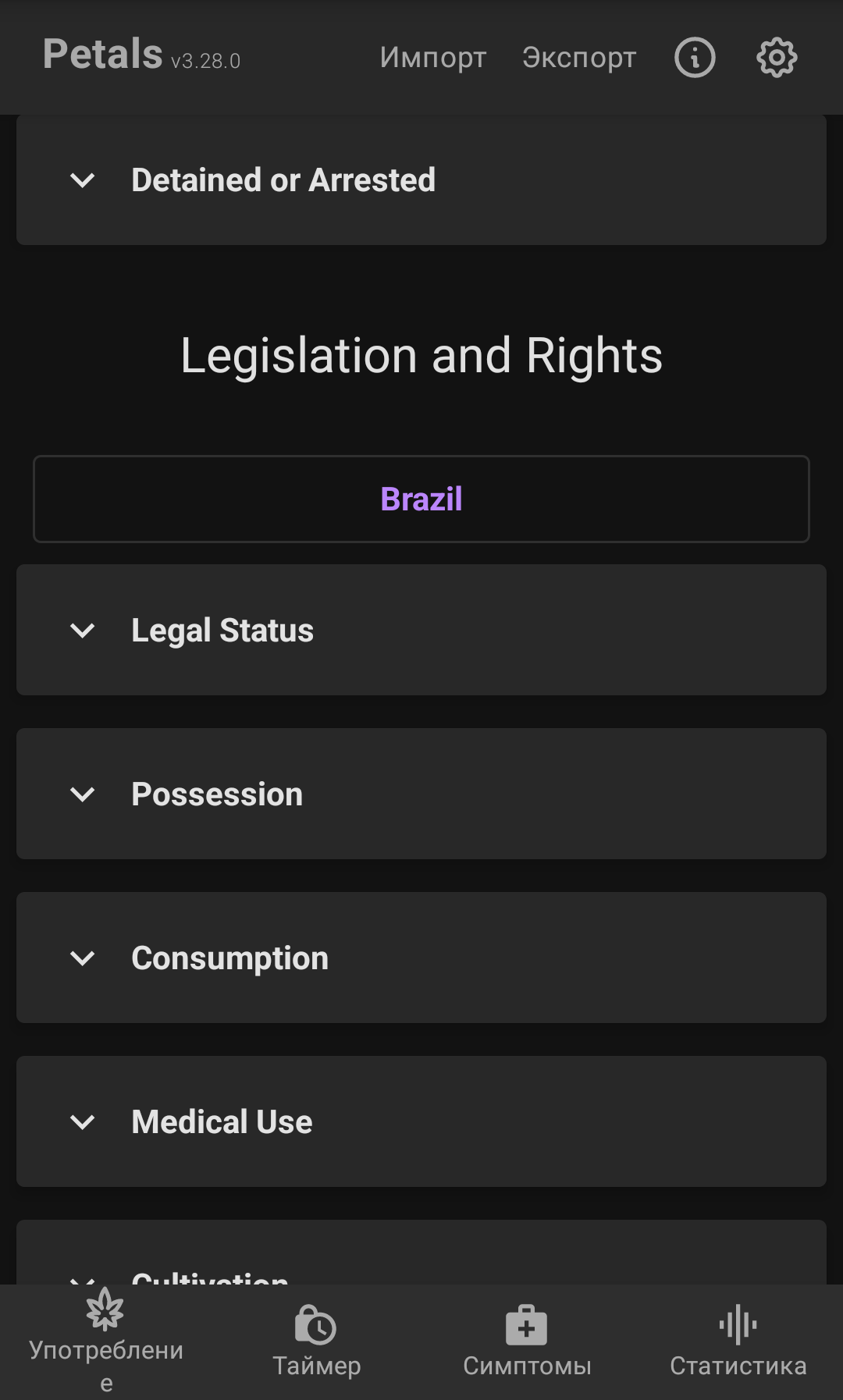
Task: Expand the Legal Status chevron
Action: (83, 631)
